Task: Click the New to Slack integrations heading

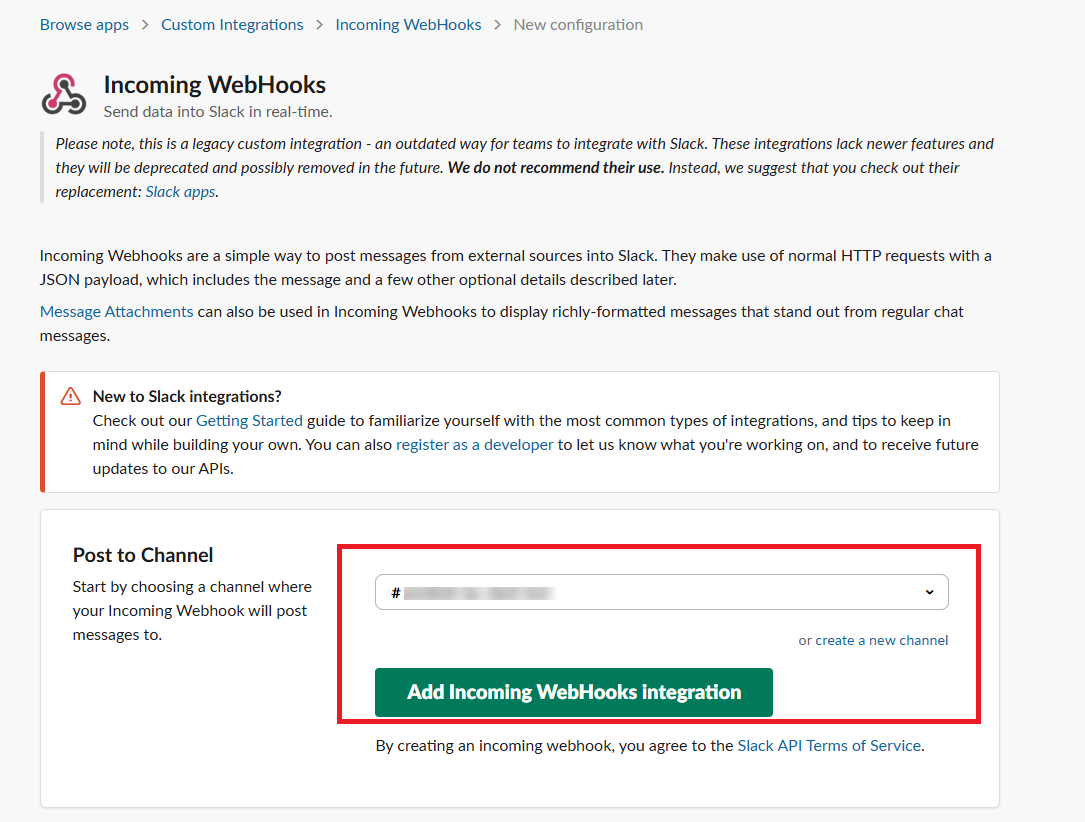Action: point(187,396)
